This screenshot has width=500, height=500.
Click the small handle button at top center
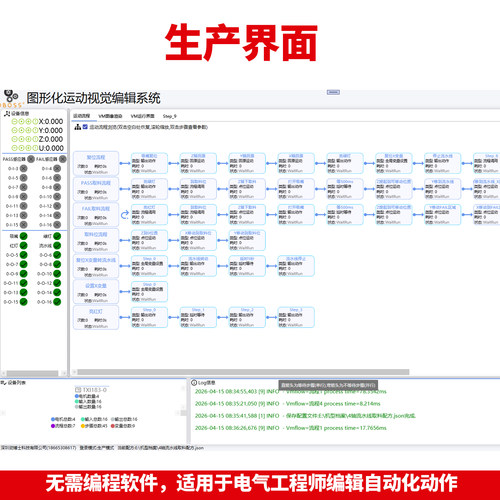[x=333, y=92]
